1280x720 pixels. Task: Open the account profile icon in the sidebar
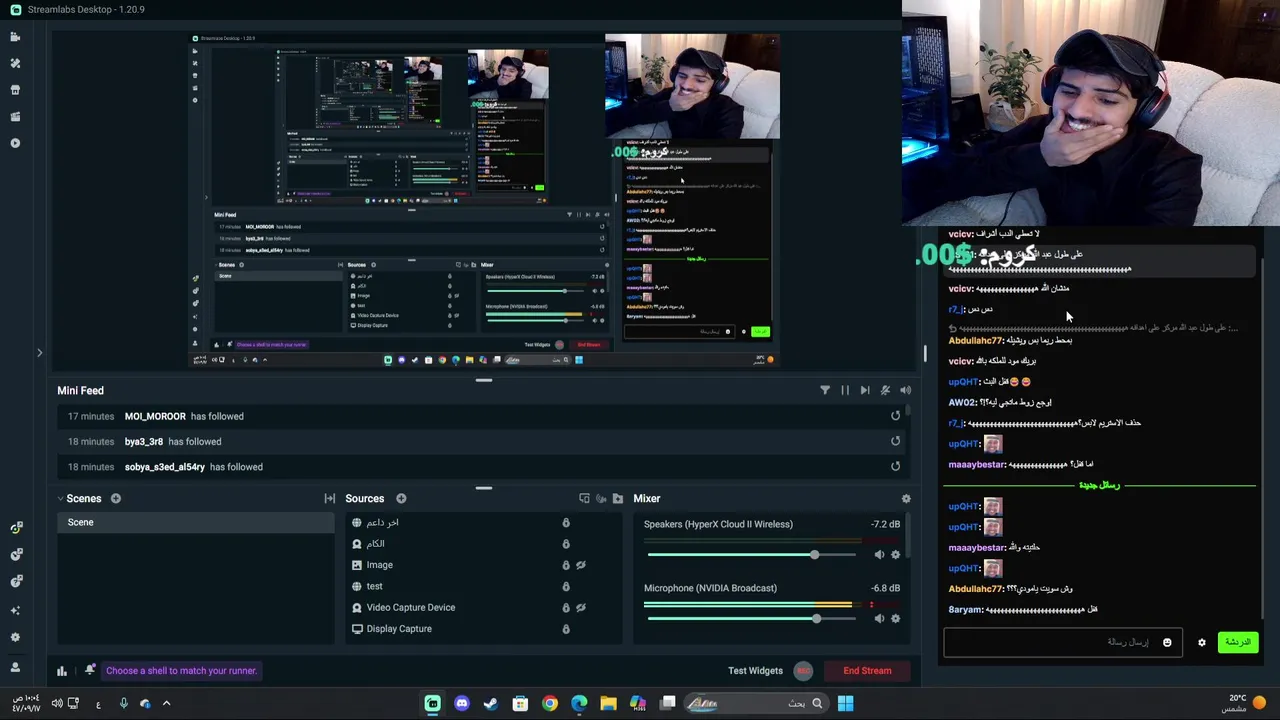pos(15,667)
